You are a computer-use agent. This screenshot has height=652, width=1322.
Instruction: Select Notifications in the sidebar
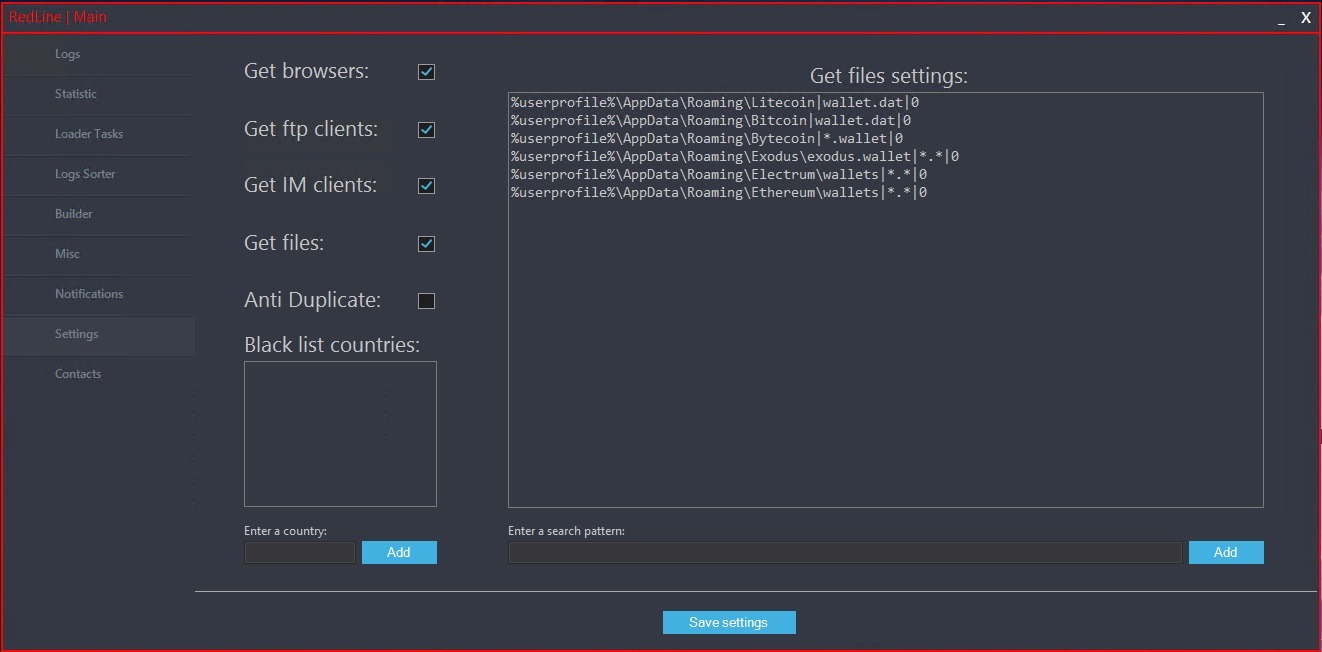tap(99, 294)
